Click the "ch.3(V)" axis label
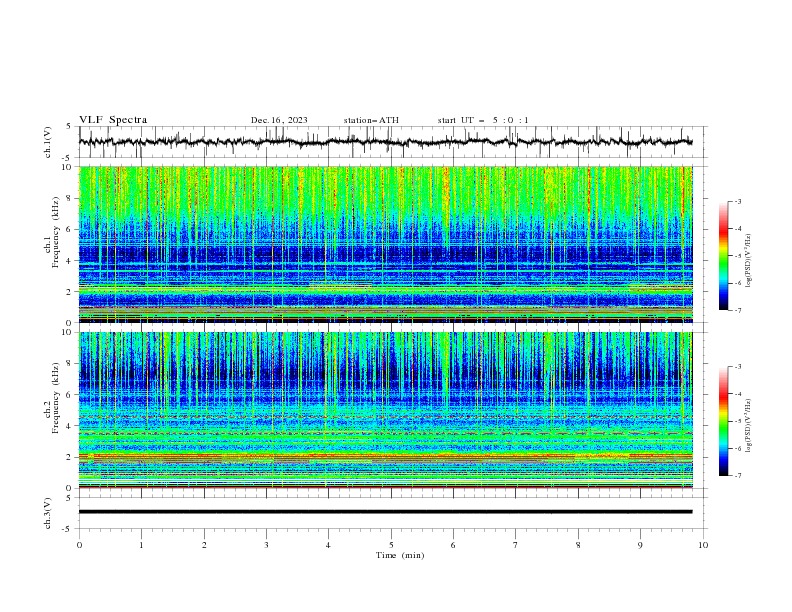 click(x=48, y=513)
